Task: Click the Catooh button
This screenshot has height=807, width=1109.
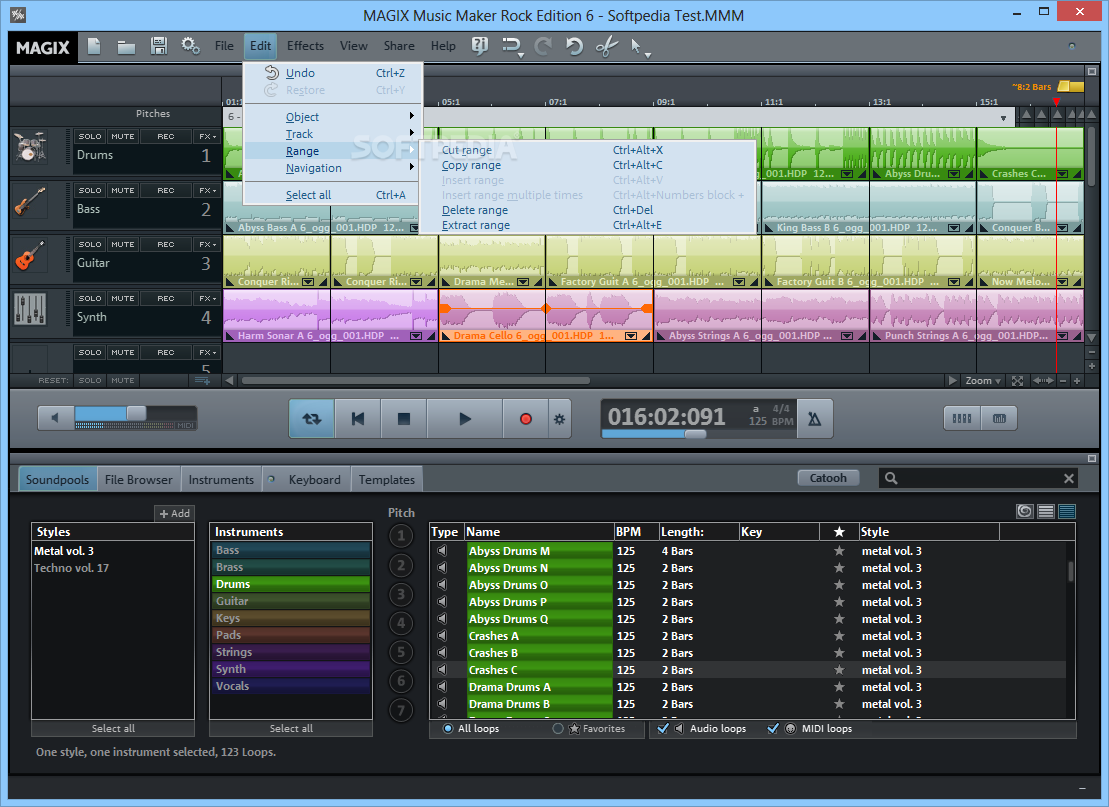Action: (x=828, y=477)
